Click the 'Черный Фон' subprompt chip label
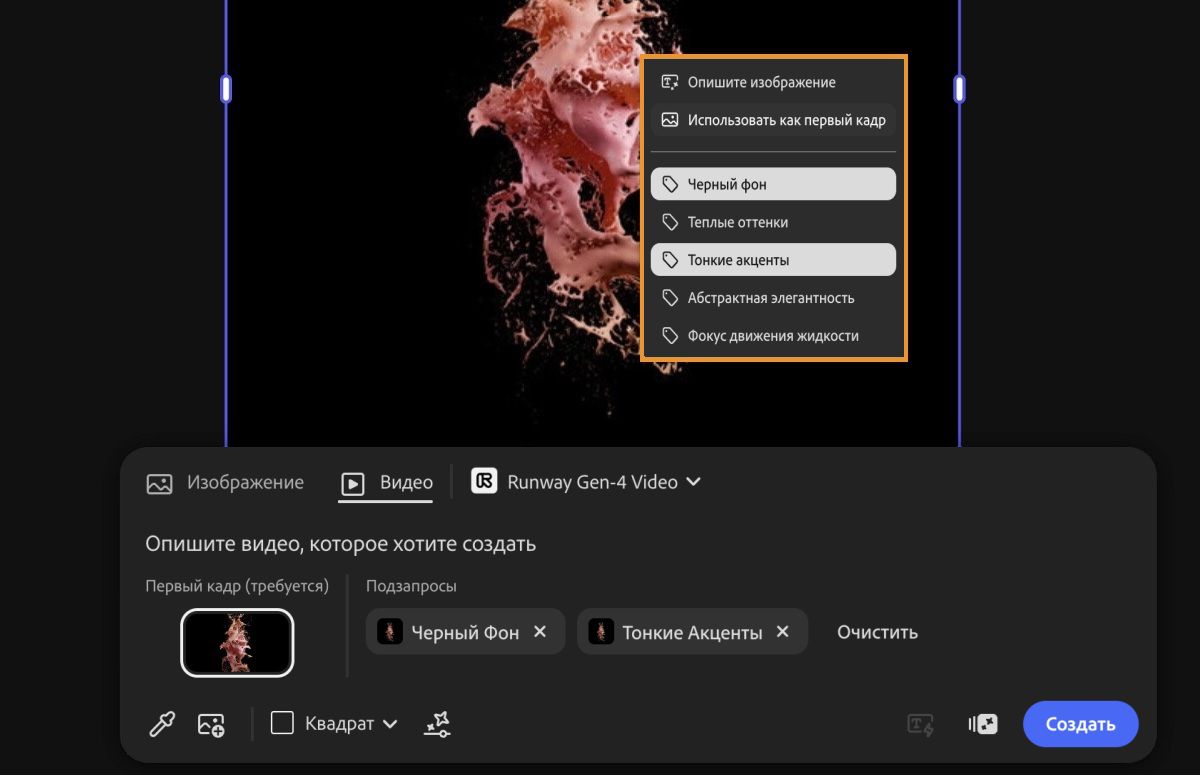This screenshot has width=1200, height=775. coord(465,633)
